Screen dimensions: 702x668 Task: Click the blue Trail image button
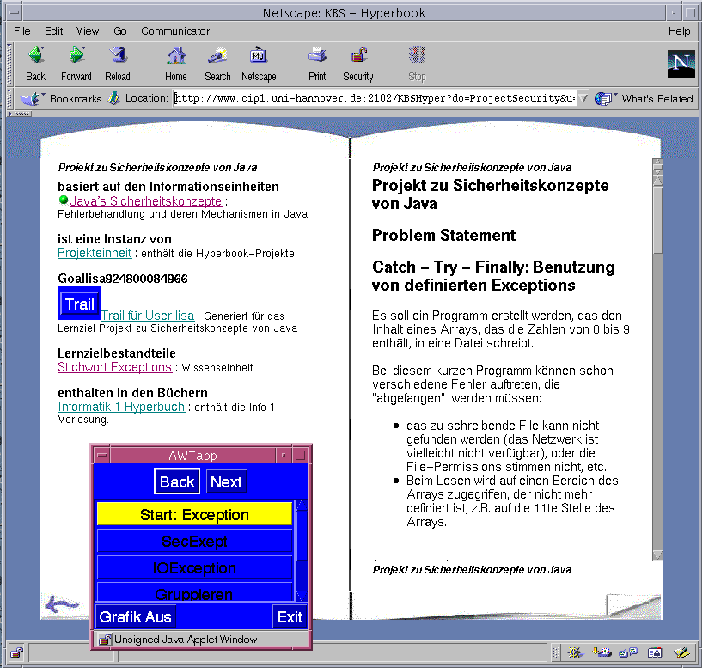pyautogui.click(x=79, y=304)
